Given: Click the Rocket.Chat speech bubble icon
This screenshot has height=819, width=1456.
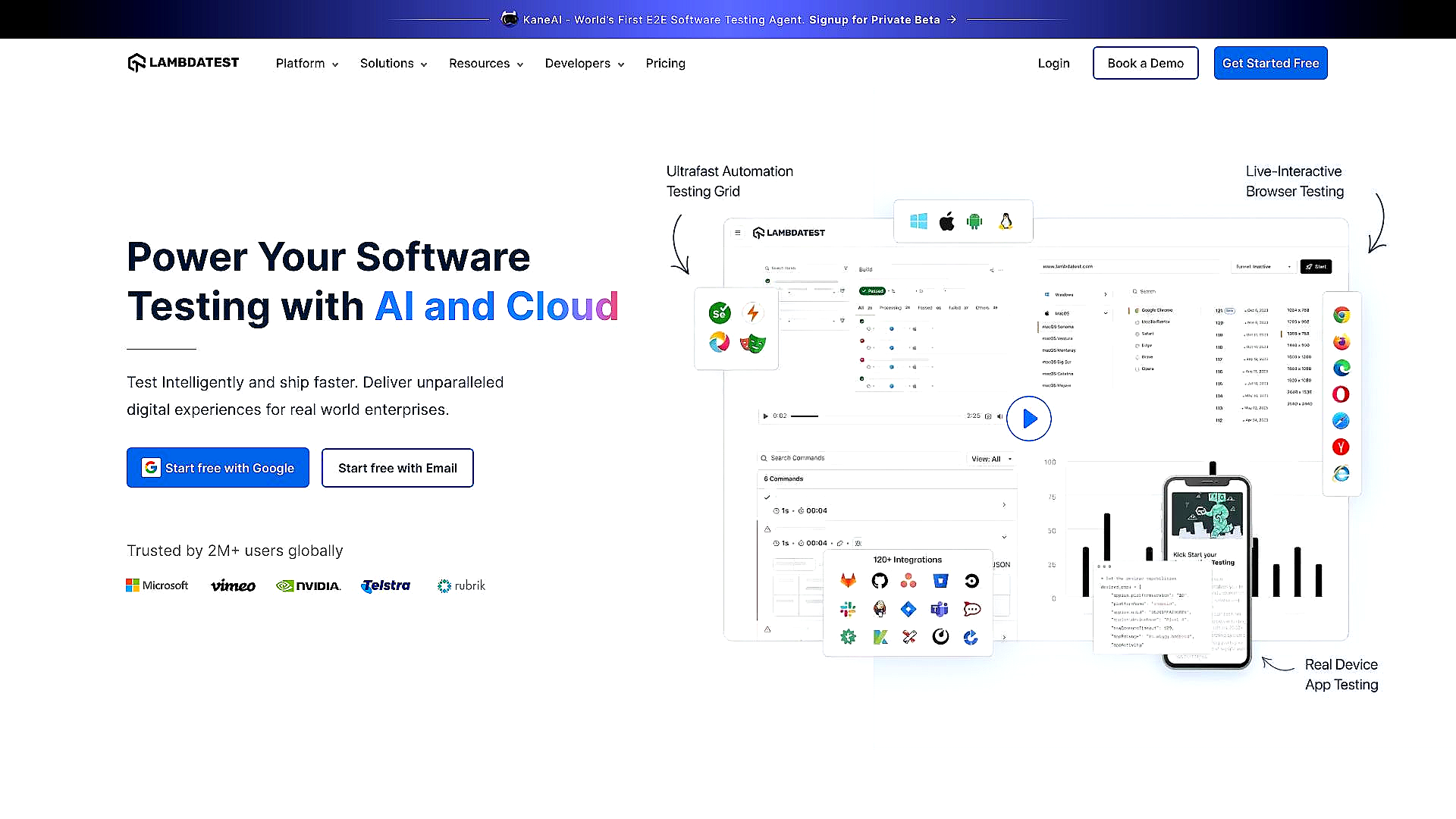Looking at the screenshot, I should click(x=972, y=609).
